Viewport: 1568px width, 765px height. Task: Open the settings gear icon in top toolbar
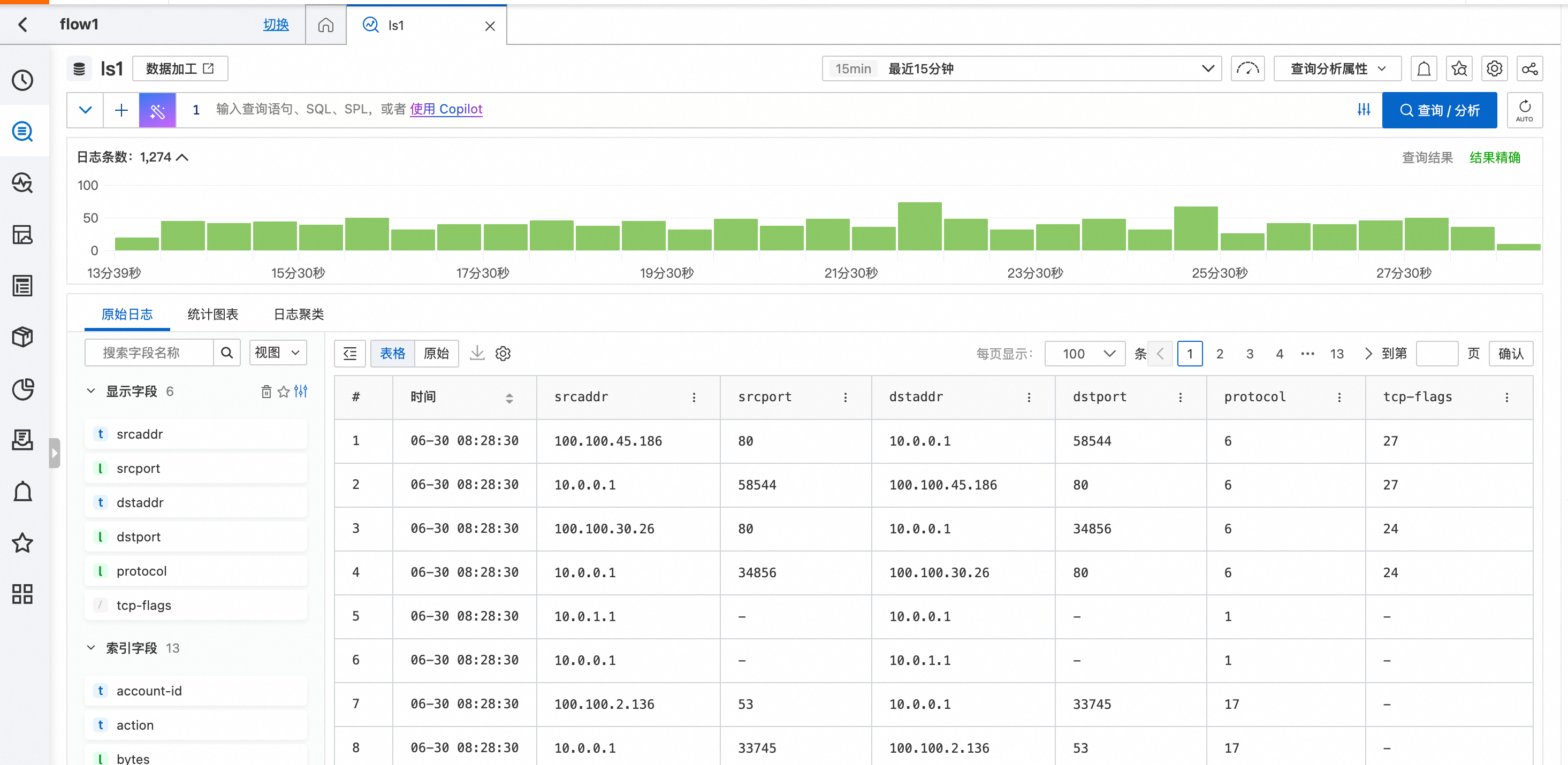[x=1494, y=69]
